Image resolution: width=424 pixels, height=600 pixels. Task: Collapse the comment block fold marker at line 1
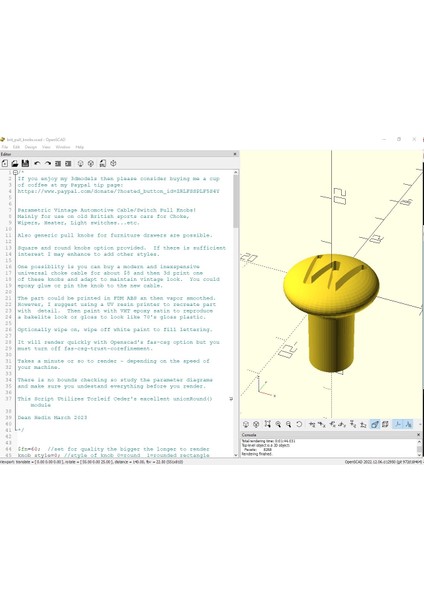coord(15,173)
